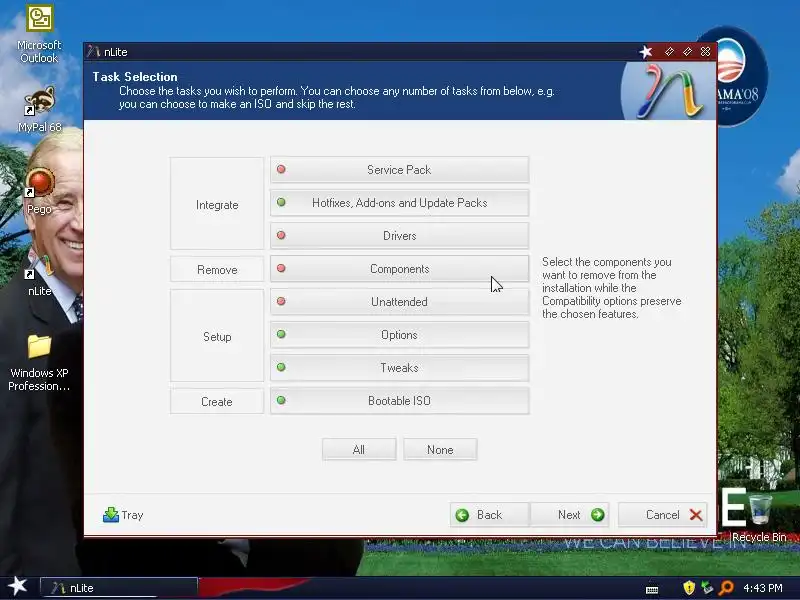Toggle the Unattended setup task
800x600 pixels.
pyautogui.click(x=399, y=302)
